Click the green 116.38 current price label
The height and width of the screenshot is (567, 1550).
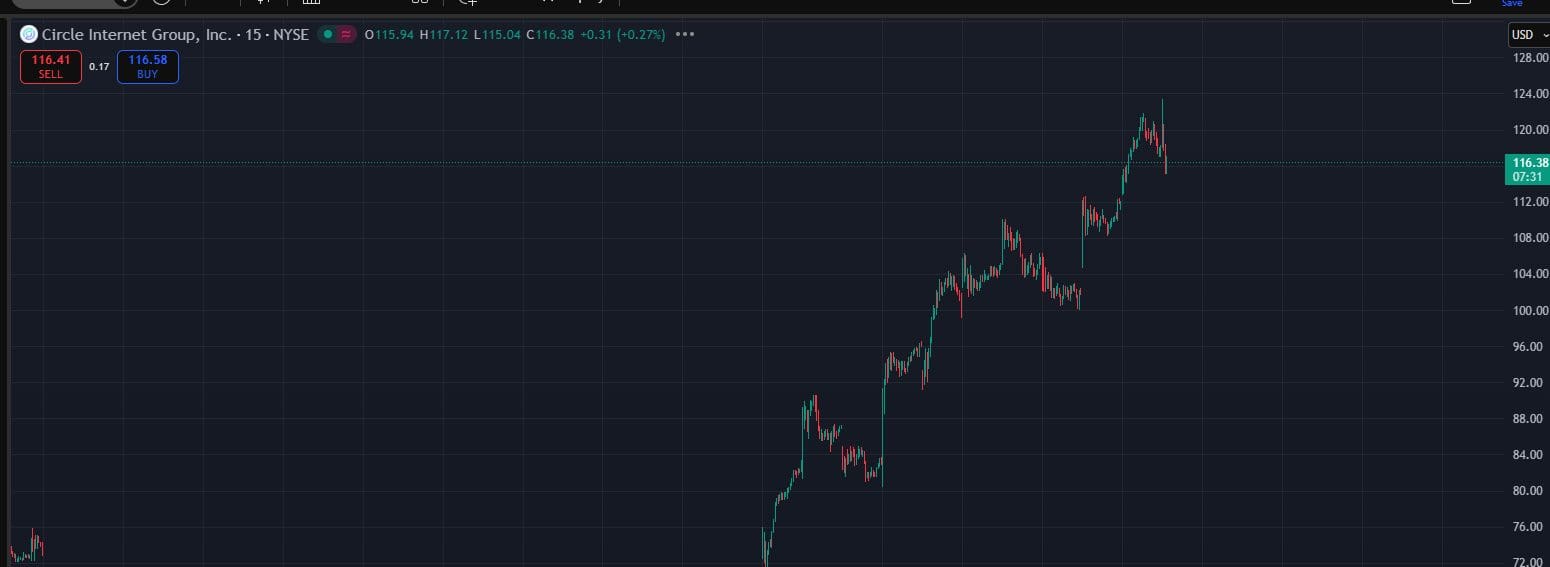pos(1529,162)
